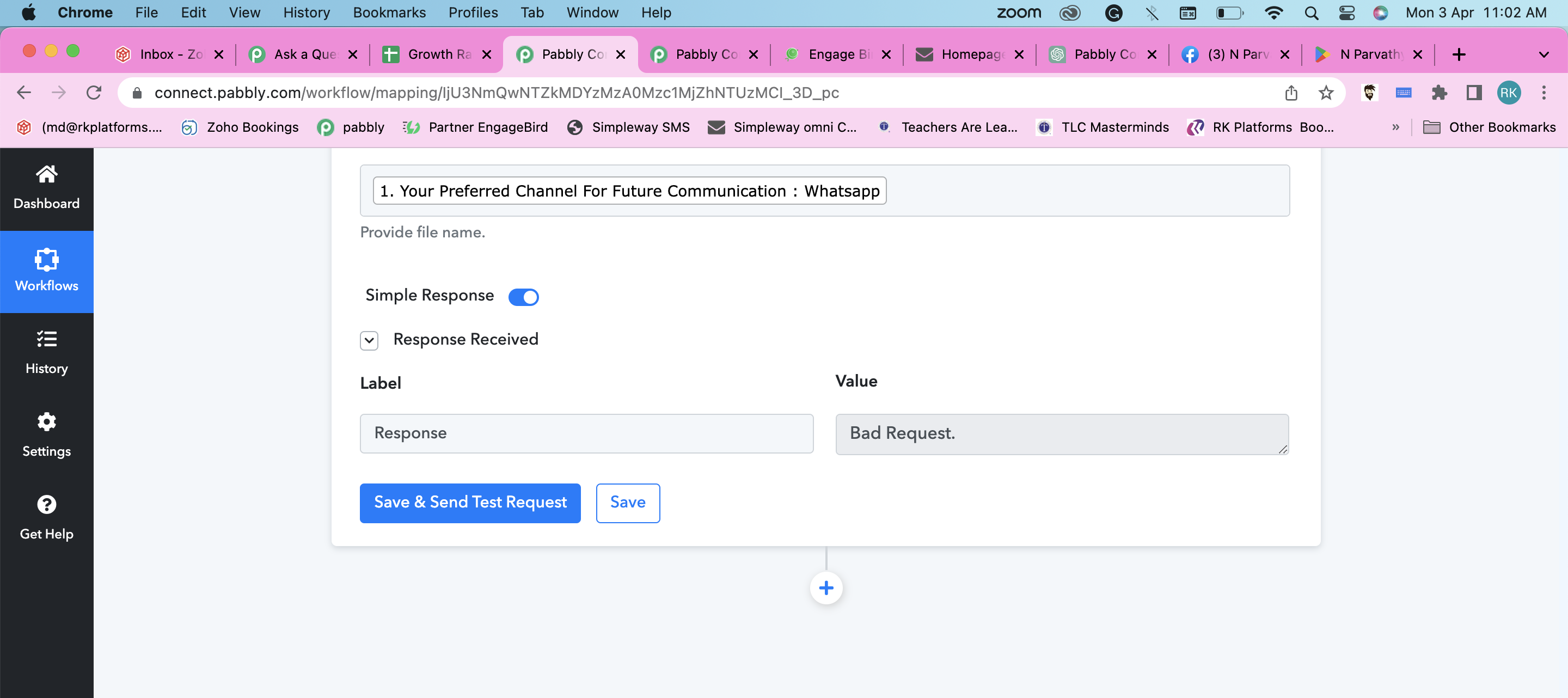Switch to the Inbox - Zoho tab
Viewport: 1568px width, 698px height.
point(170,55)
